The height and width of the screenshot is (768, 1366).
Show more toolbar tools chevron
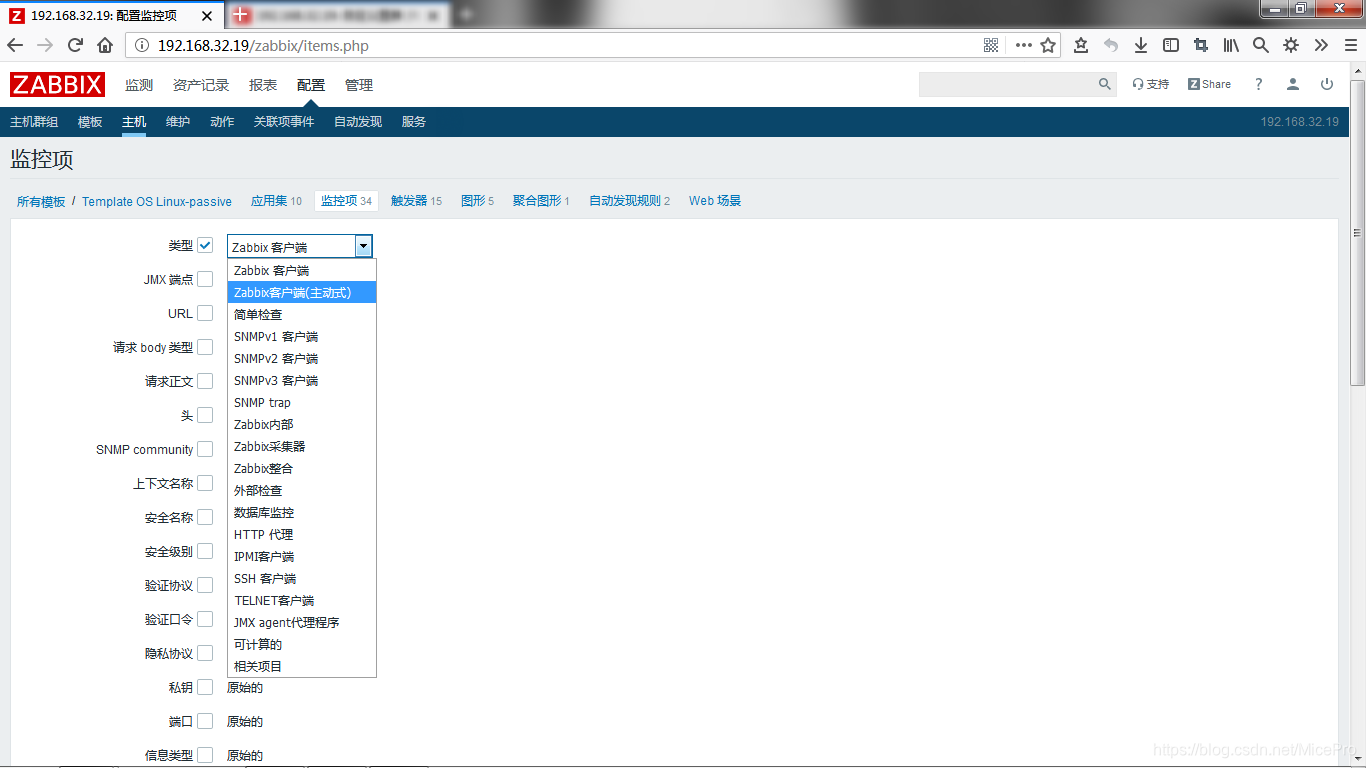tap(1321, 45)
